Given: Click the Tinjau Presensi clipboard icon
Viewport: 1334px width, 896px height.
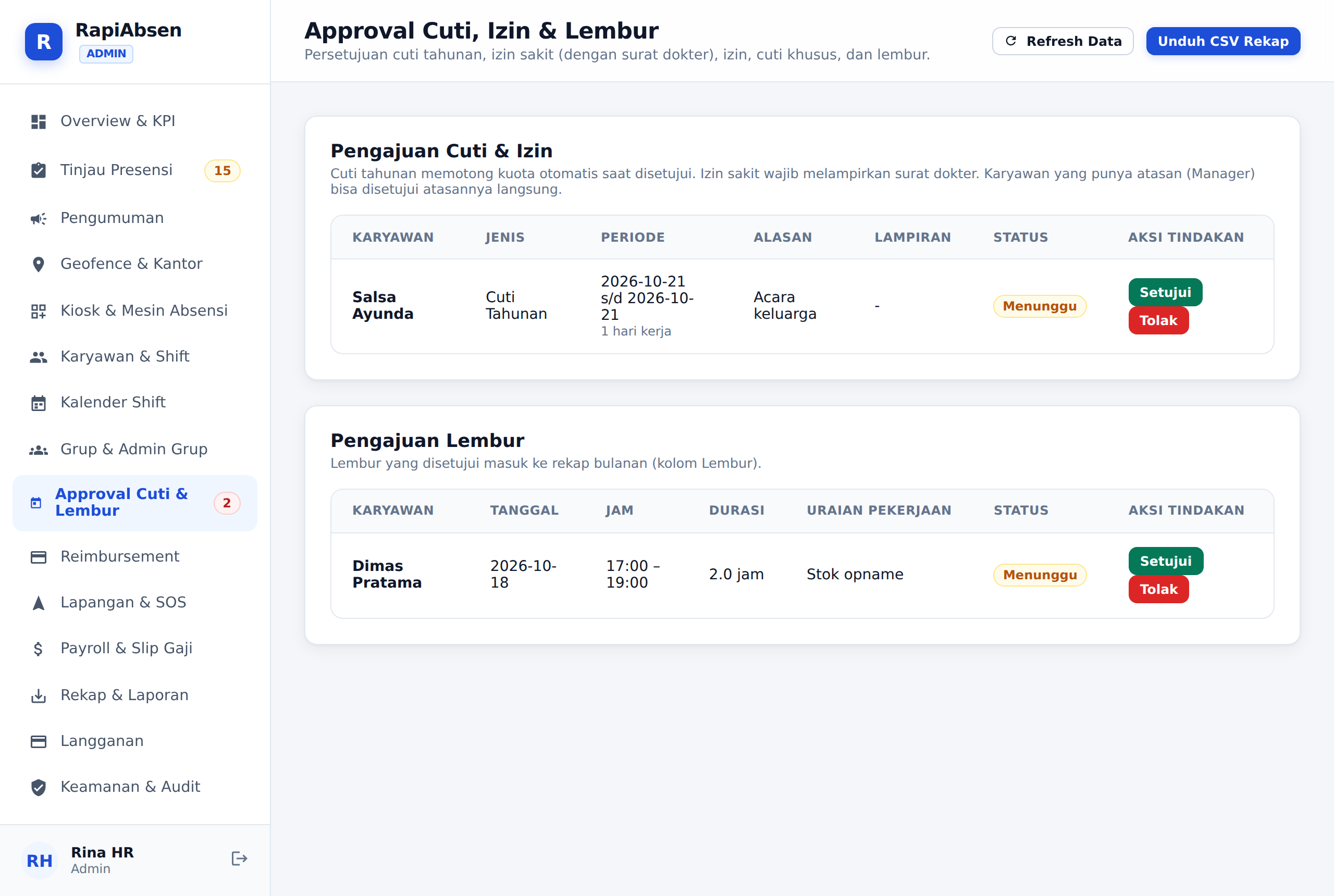Looking at the screenshot, I should [x=38, y=170].
